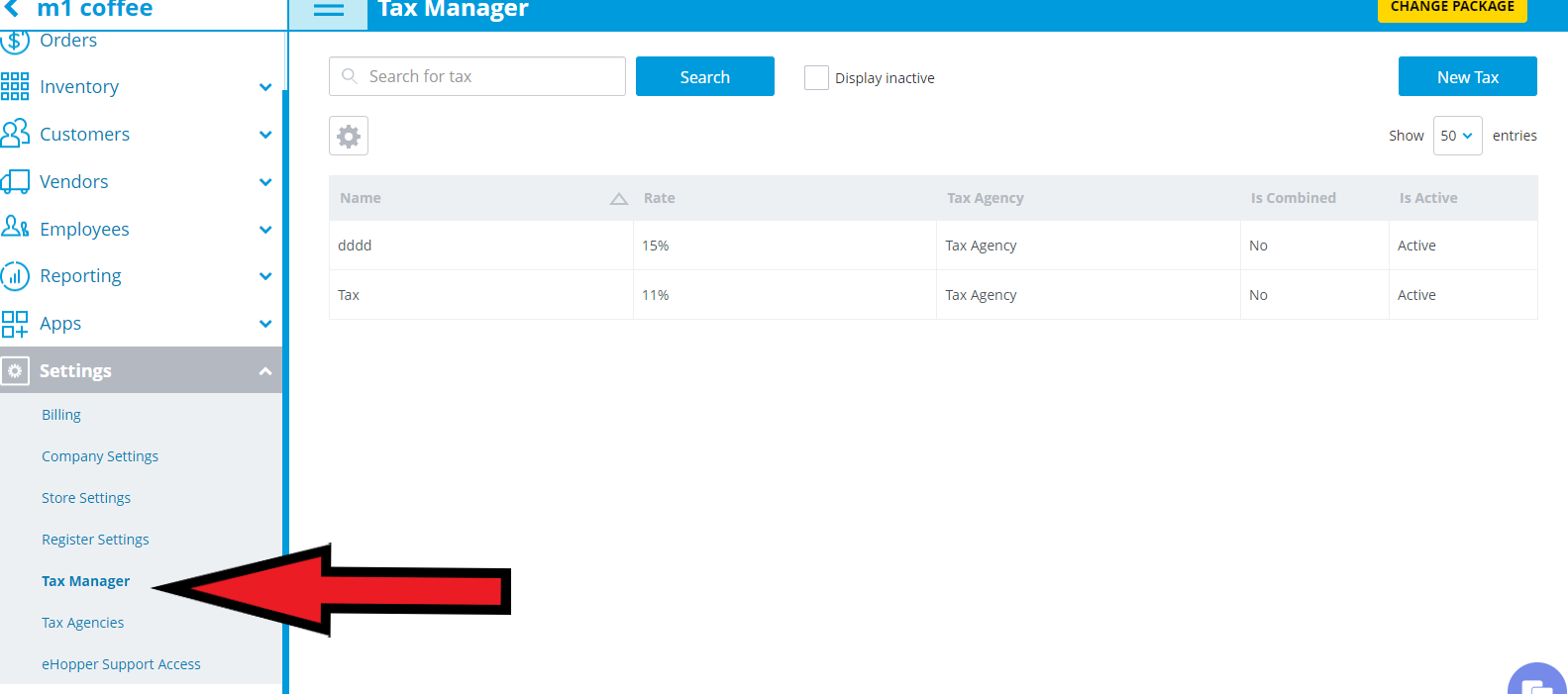Open Register Settings

pos(95,540)
